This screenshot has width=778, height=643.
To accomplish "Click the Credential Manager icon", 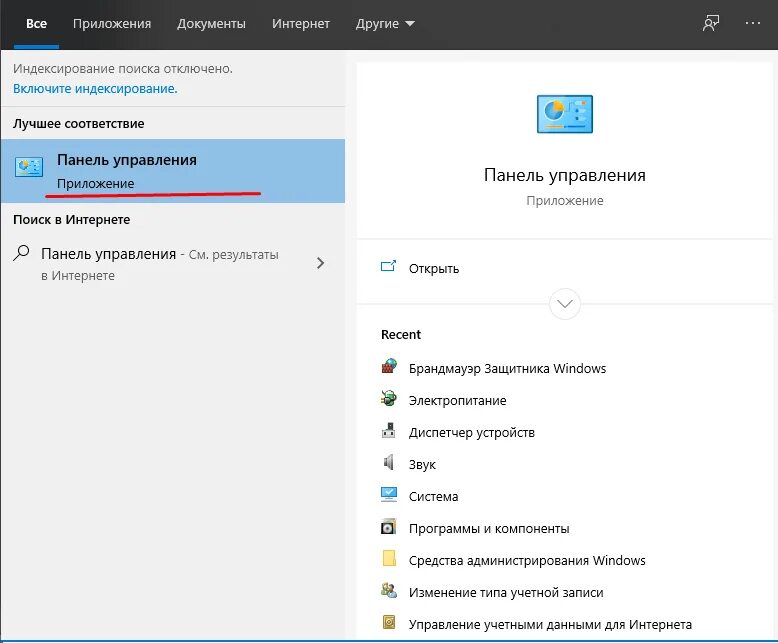I will tap(389, 623).
